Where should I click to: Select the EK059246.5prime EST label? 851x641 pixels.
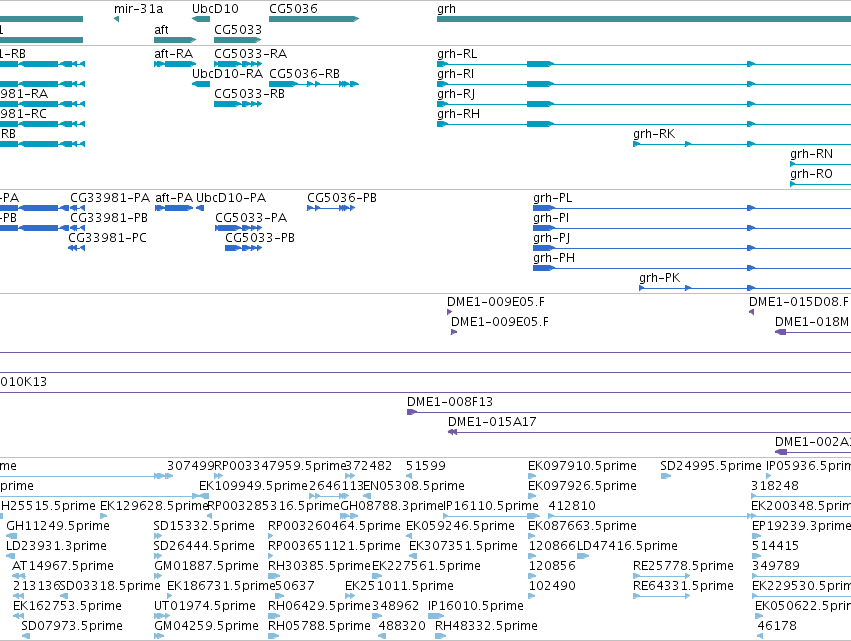click(460, 525)
